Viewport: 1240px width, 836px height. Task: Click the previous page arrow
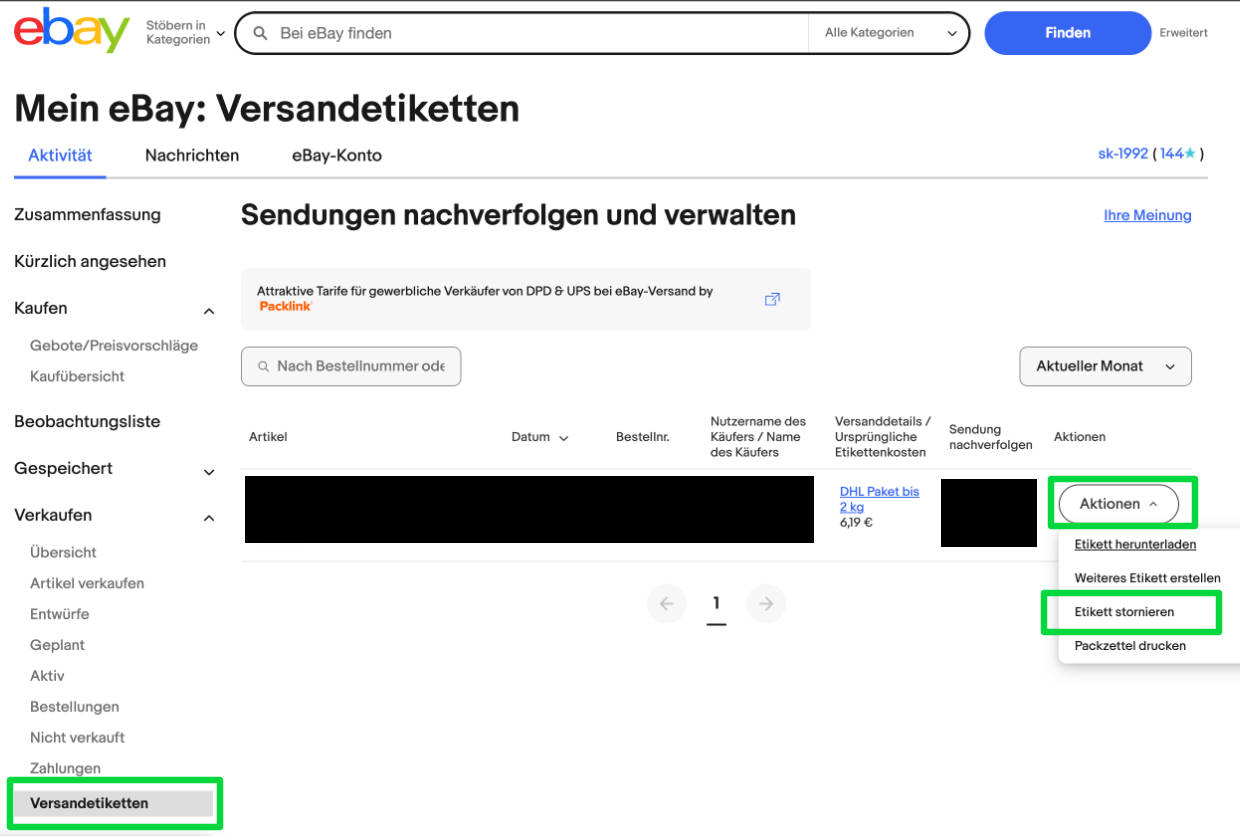pyautogui.click(x=667, y=604)
